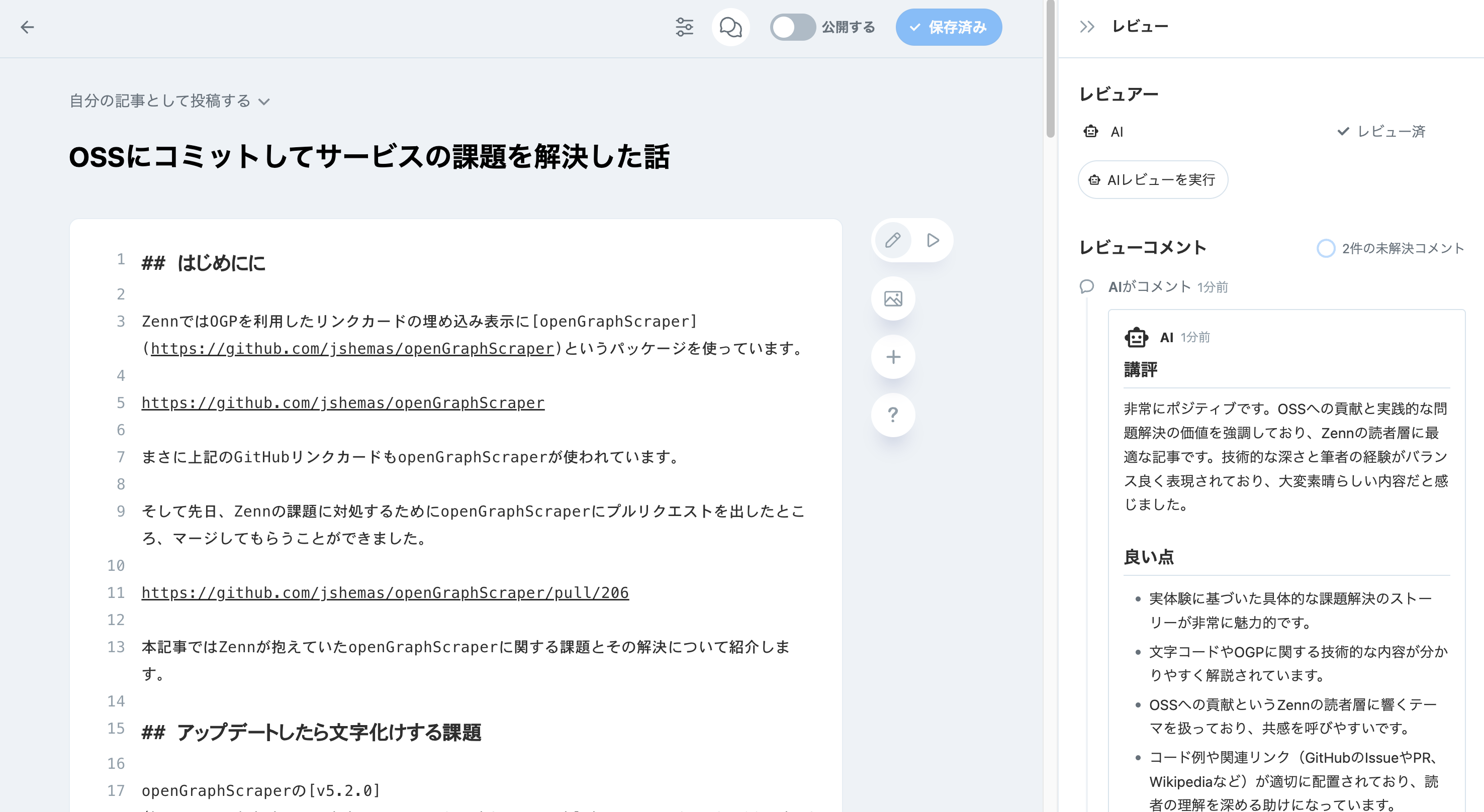Click the レビュアー section heading
The height and width of the screenshot is (812, 1484).
click(x=1119, y=94)
